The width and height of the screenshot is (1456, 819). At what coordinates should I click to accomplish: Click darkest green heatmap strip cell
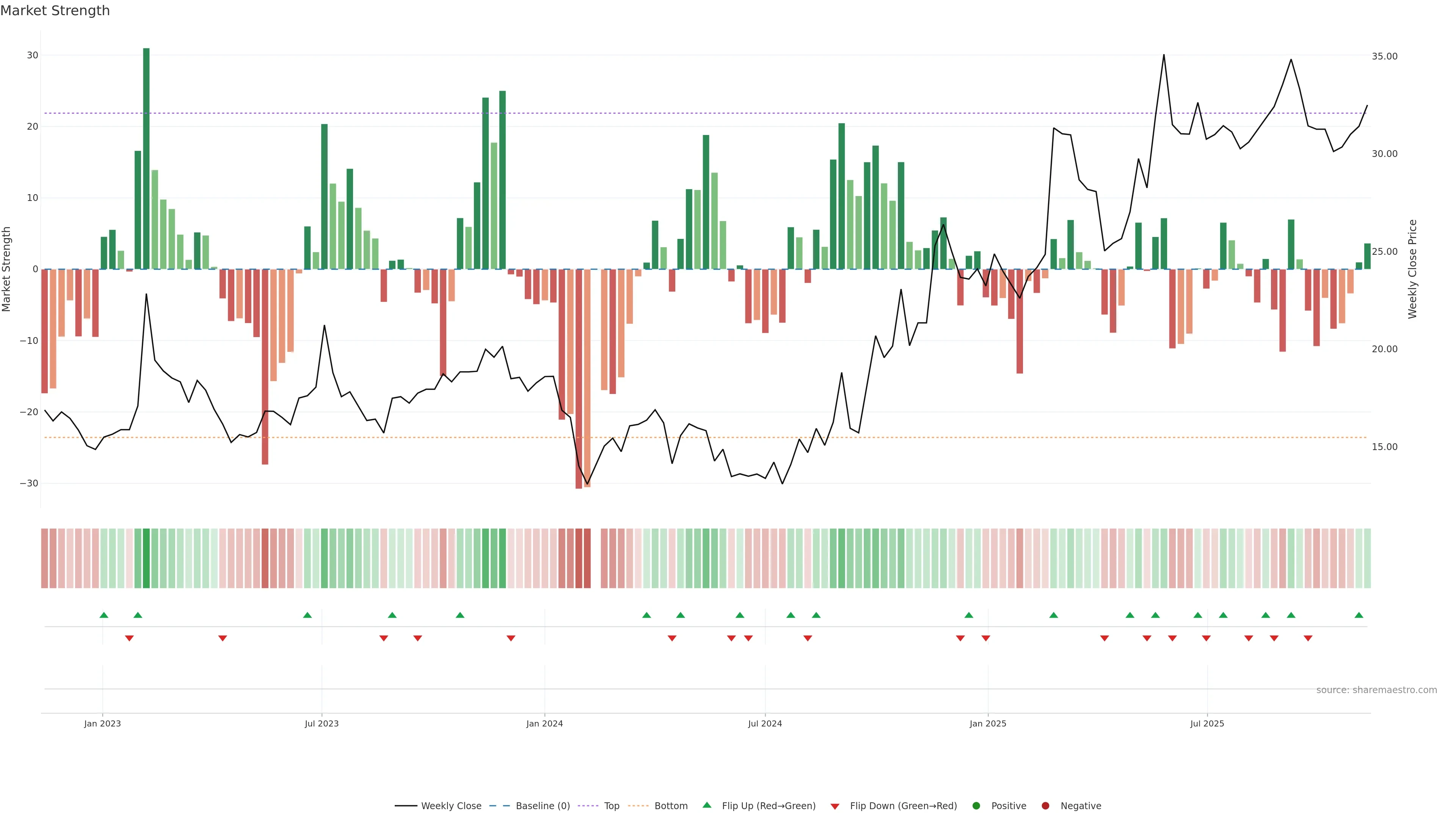point(146,558)
